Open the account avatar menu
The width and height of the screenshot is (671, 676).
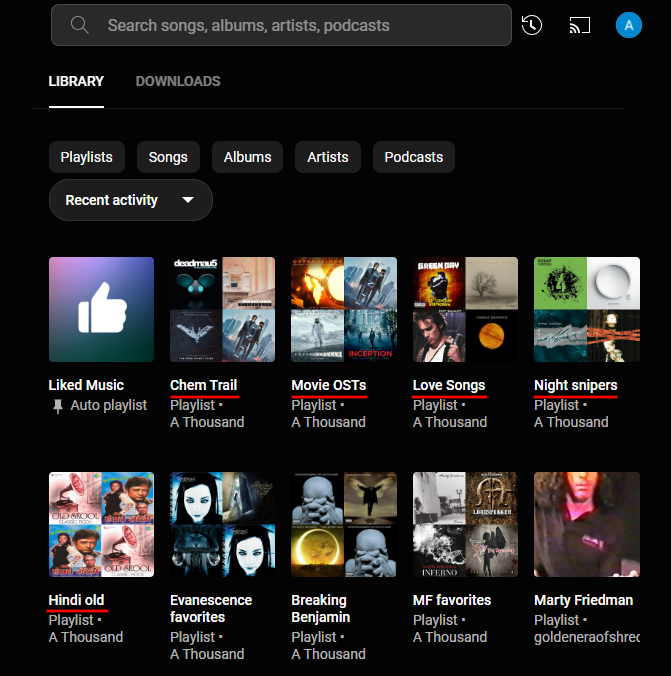point(629,25)
